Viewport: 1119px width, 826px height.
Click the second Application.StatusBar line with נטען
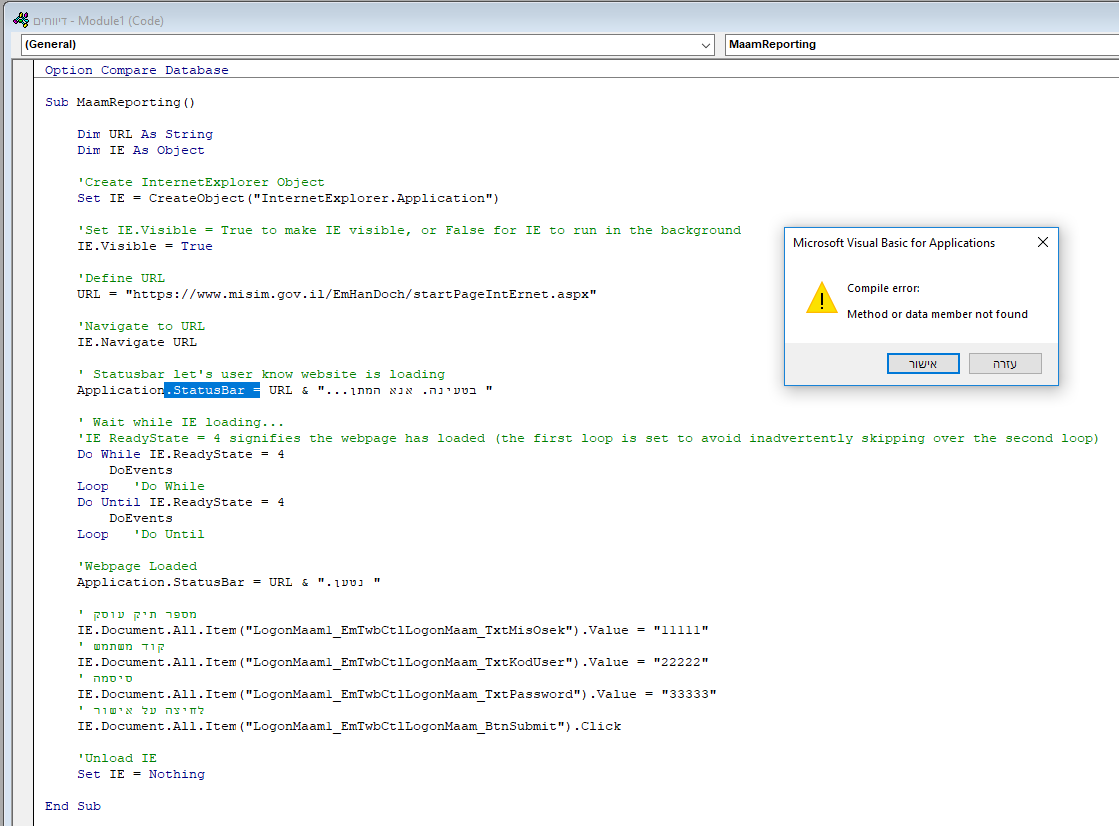pyautogui.click(x=228, y=583)
